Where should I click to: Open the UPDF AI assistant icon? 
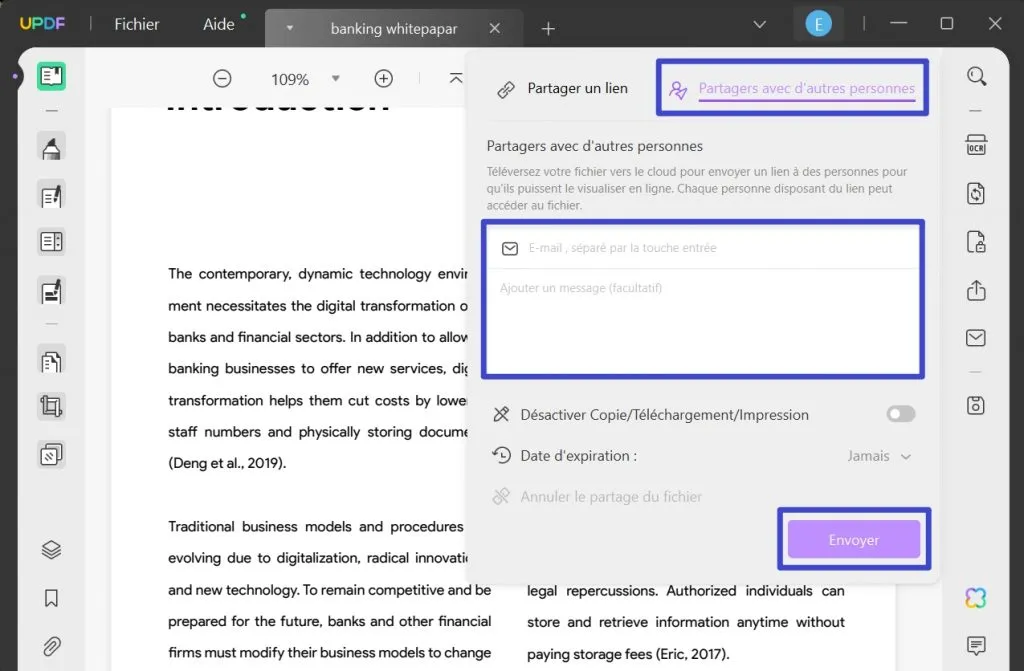tap(976, 598)
